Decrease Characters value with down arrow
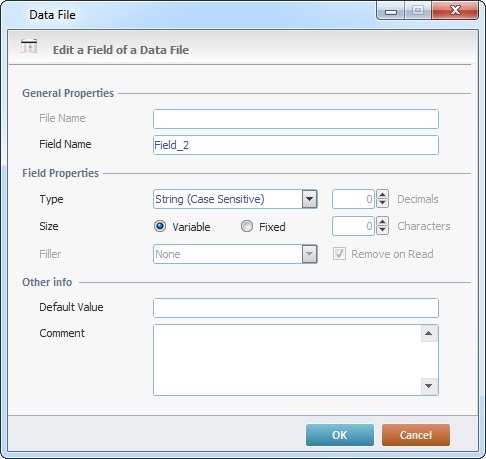 click(x=382, y=230)
